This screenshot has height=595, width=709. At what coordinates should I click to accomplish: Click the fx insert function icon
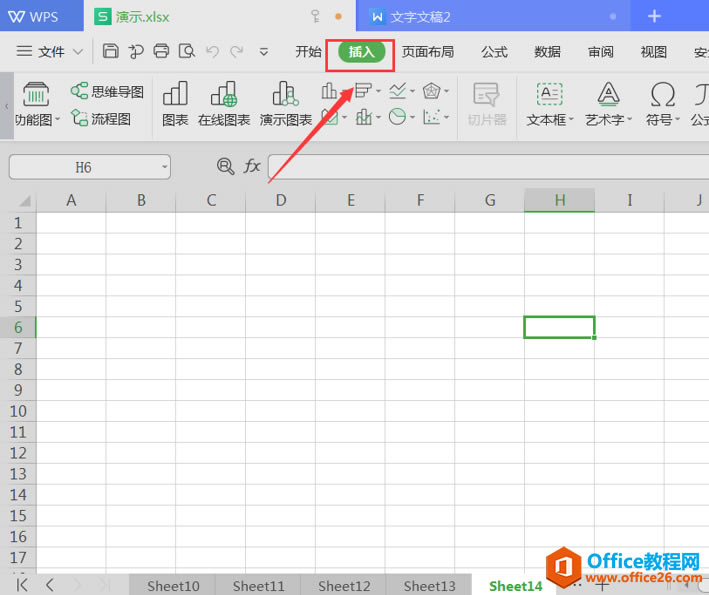252,166
